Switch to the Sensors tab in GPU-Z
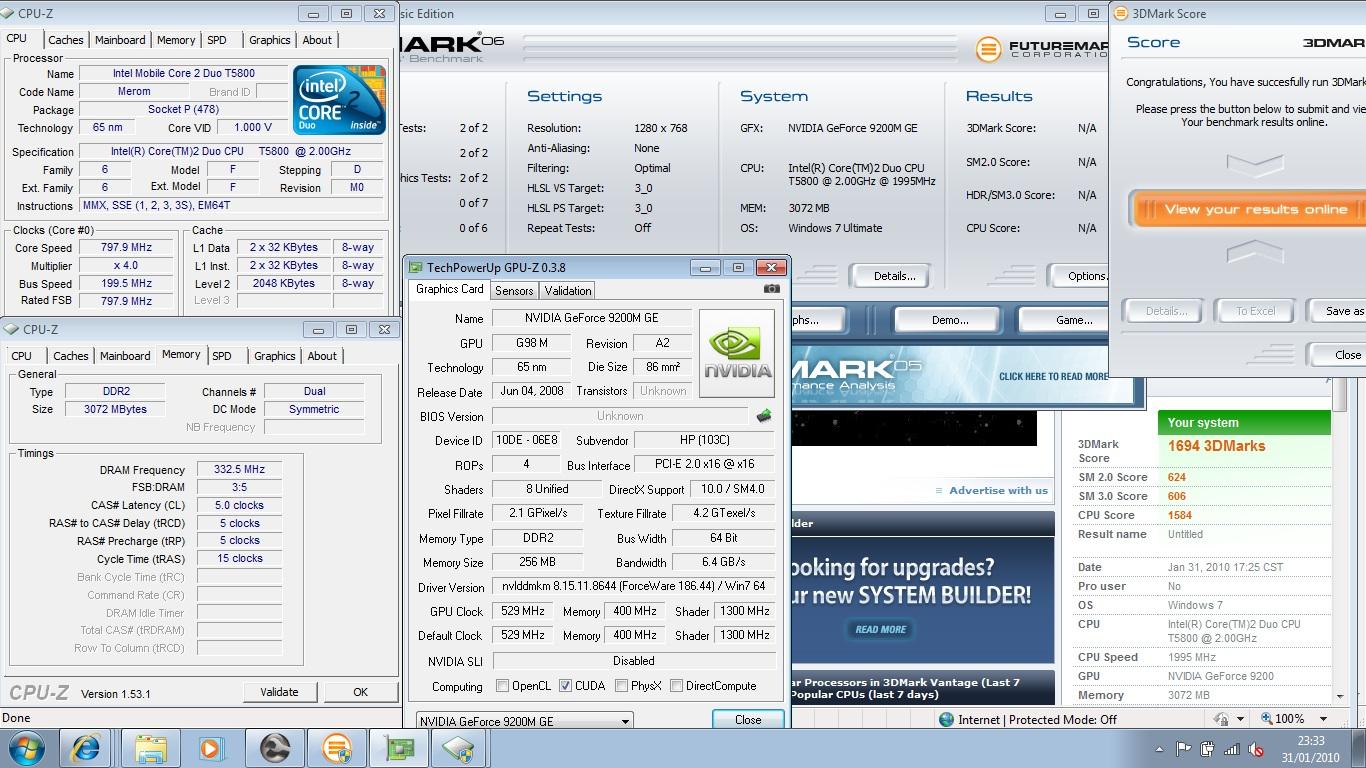 tap(514, 291)
